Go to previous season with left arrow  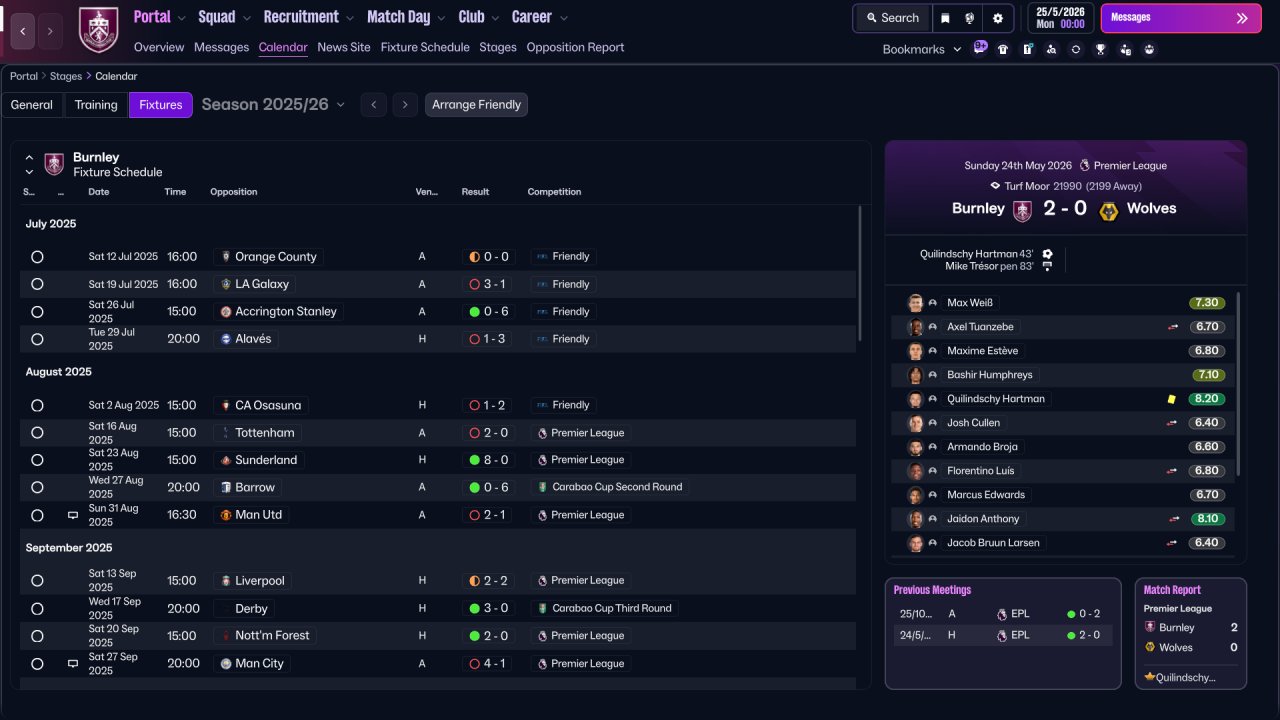374,105
